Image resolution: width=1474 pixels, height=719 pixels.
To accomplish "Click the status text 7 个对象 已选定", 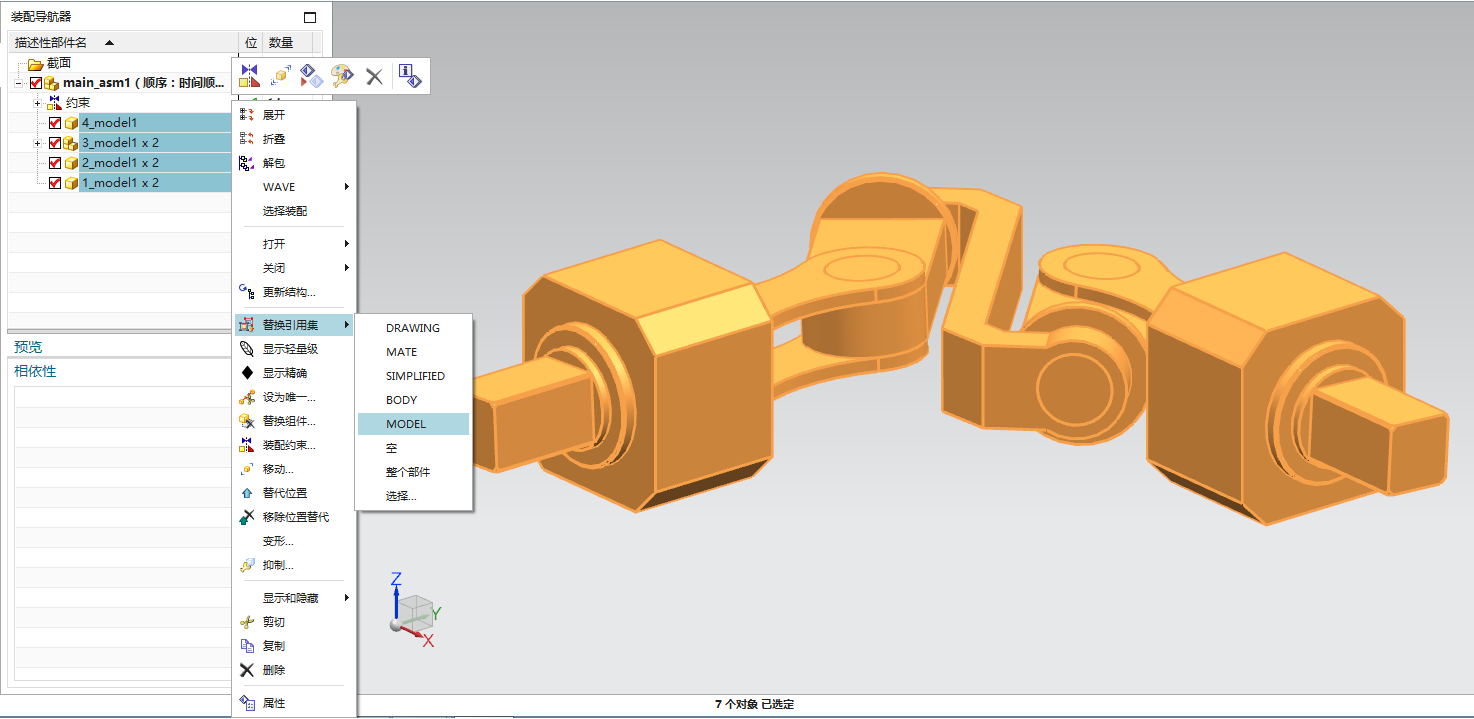I will 754,704.
